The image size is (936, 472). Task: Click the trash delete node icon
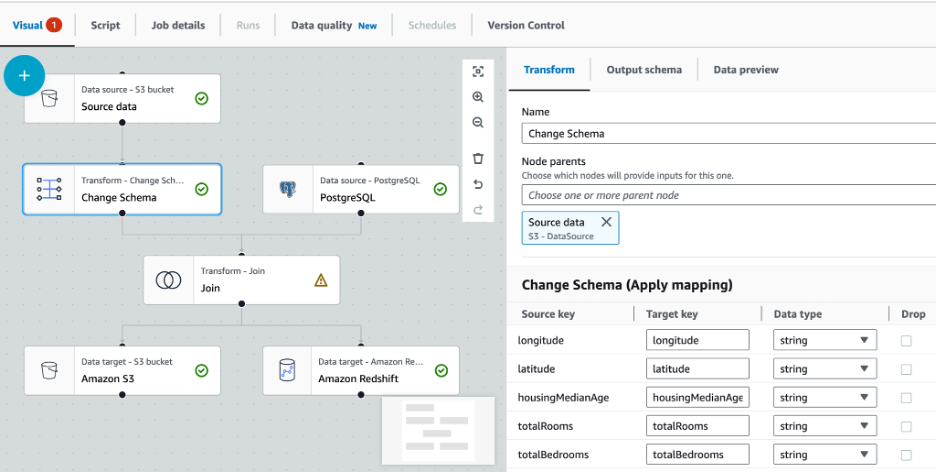pos(478,159)
